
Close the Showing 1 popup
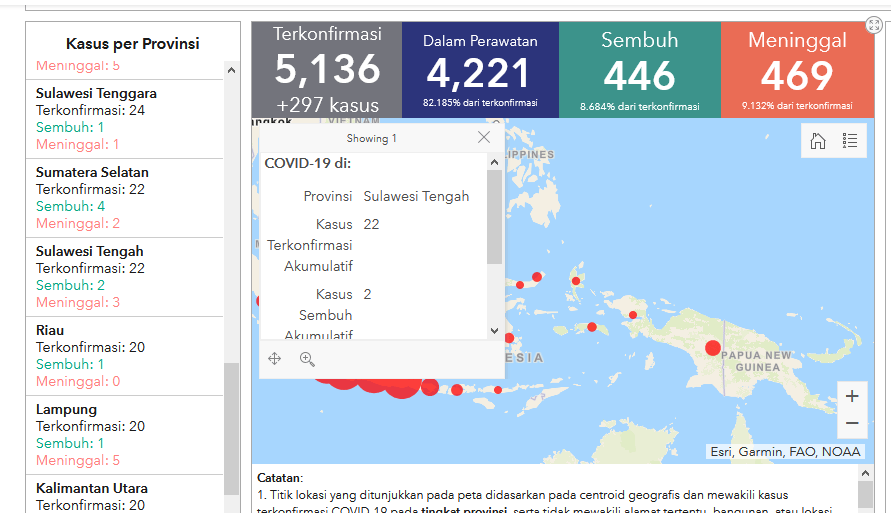click(x=484, y=138)
